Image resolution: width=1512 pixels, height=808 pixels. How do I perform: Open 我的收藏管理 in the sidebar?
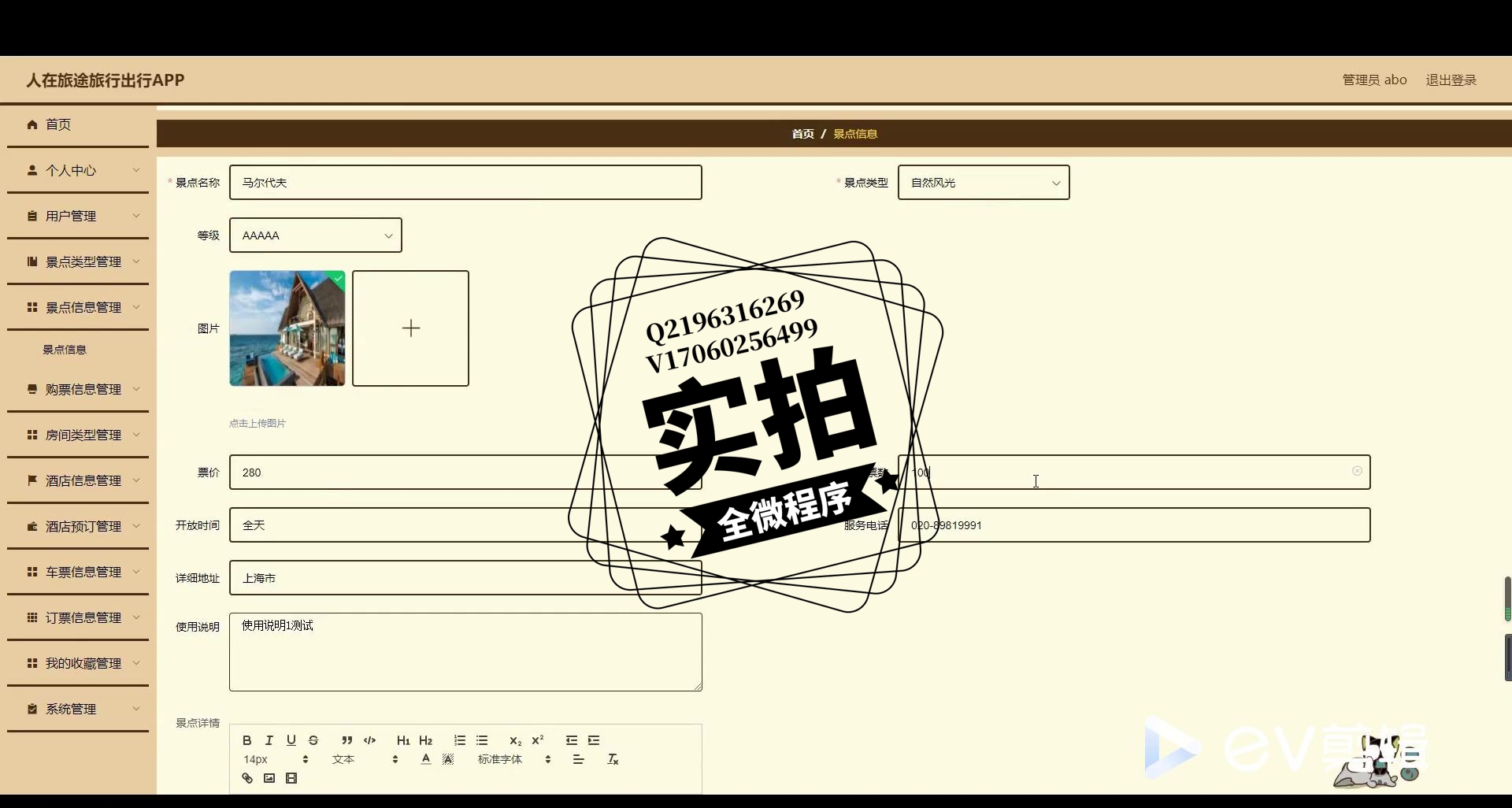(78, 663)
